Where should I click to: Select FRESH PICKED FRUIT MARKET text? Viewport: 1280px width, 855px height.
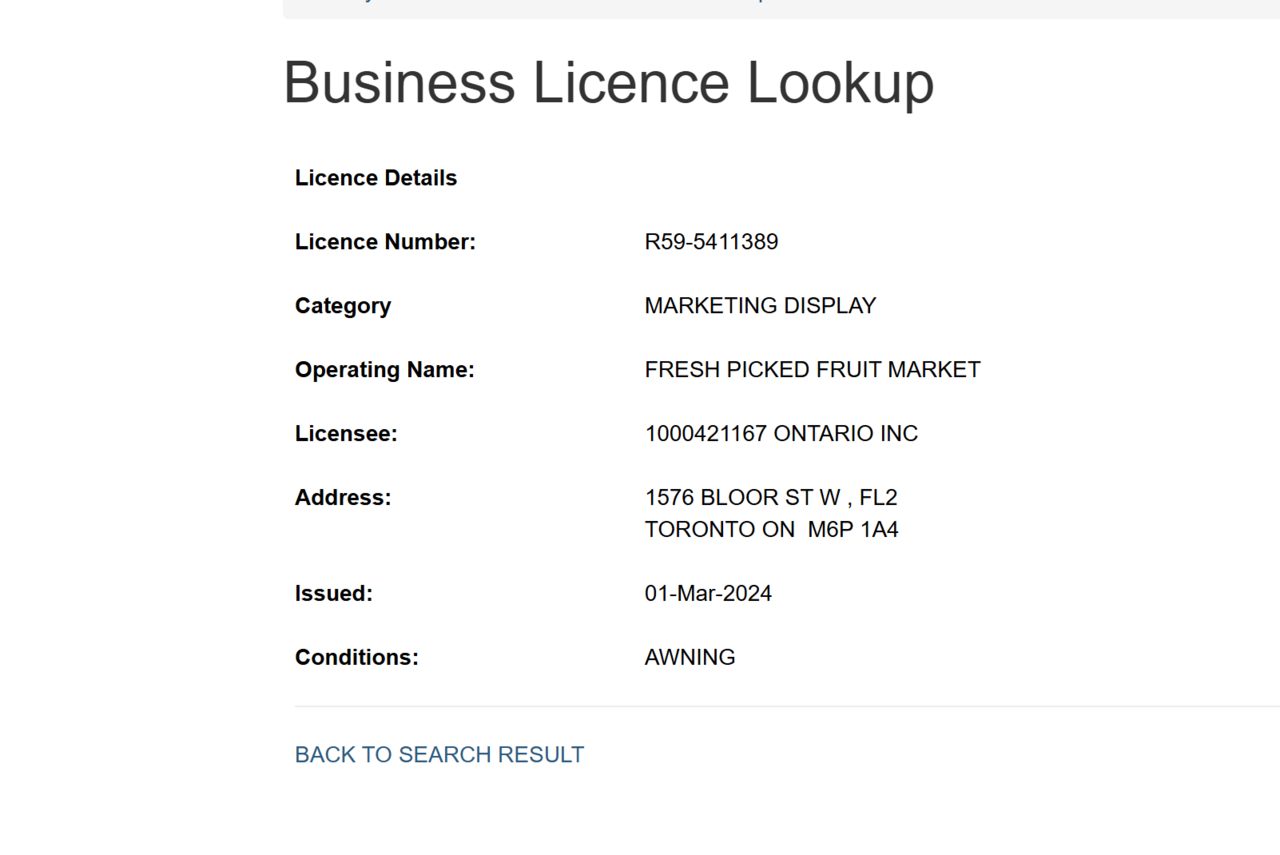tap(812, 370)
